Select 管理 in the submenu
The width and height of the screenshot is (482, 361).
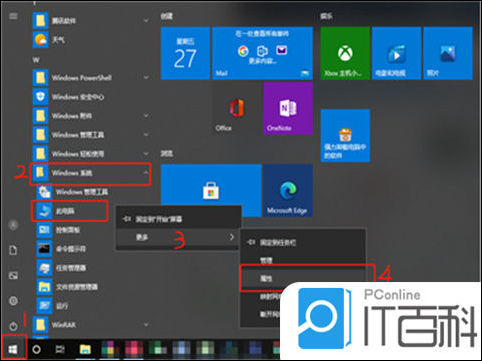(303, 260)
